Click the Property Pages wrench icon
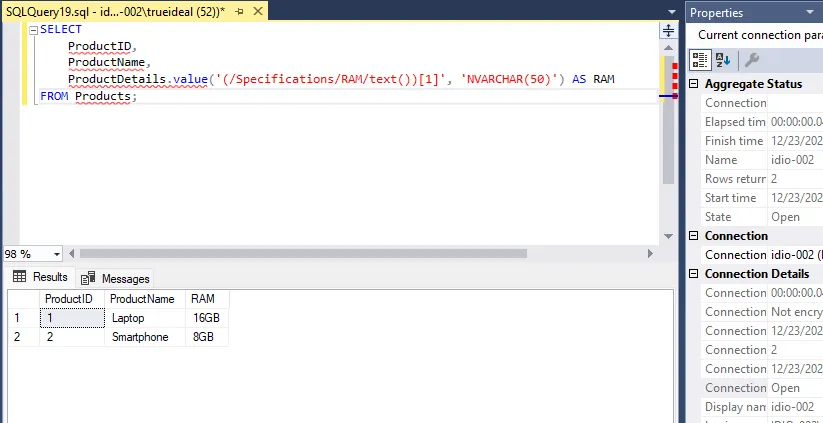This screenshot has height=423, width=823. tap(752, 60)
